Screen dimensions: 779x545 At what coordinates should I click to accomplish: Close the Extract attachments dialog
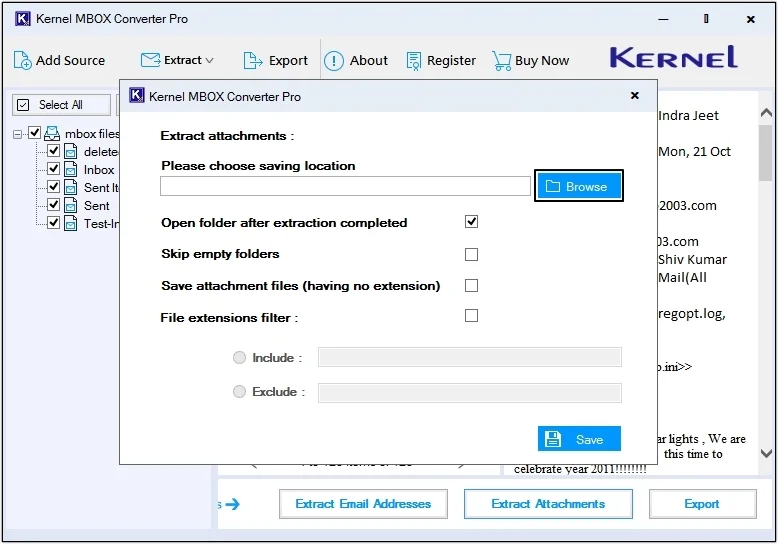634,95
